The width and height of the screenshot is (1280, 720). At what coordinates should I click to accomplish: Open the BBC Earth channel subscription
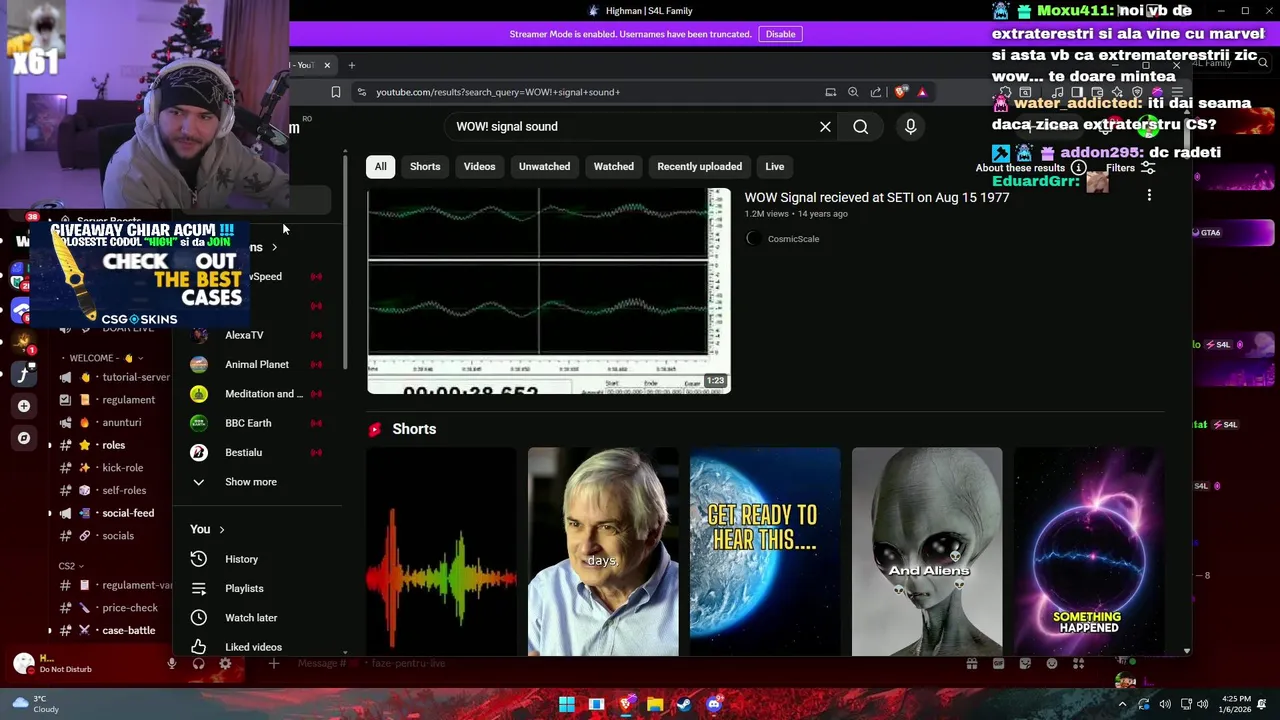pyautogui.click(x=248, y=423)
